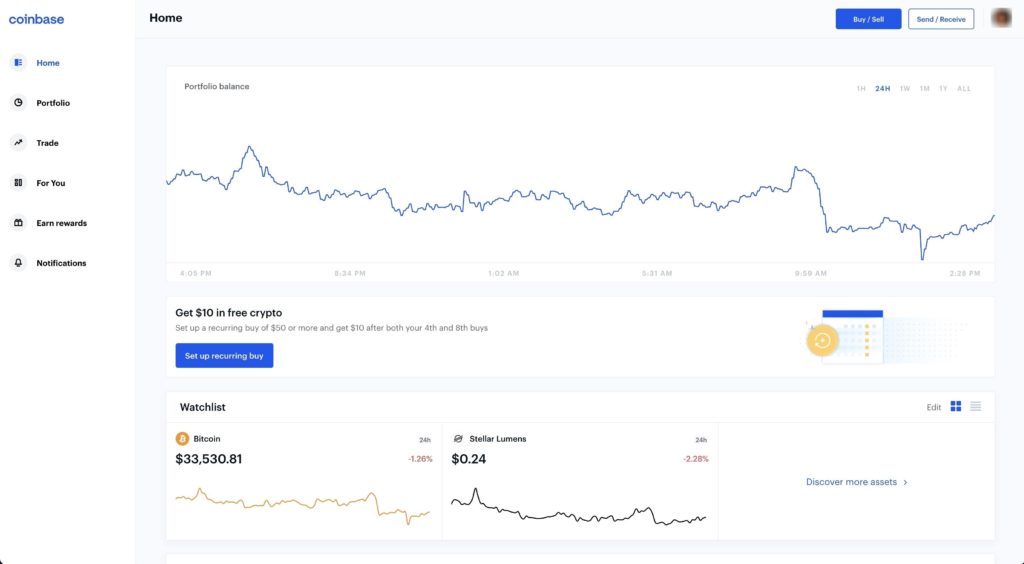The height and width of the screenshot is (564, 1024).
Task: Navigate to Trade label
Action: pyautogui.click(x=47, y=142)
